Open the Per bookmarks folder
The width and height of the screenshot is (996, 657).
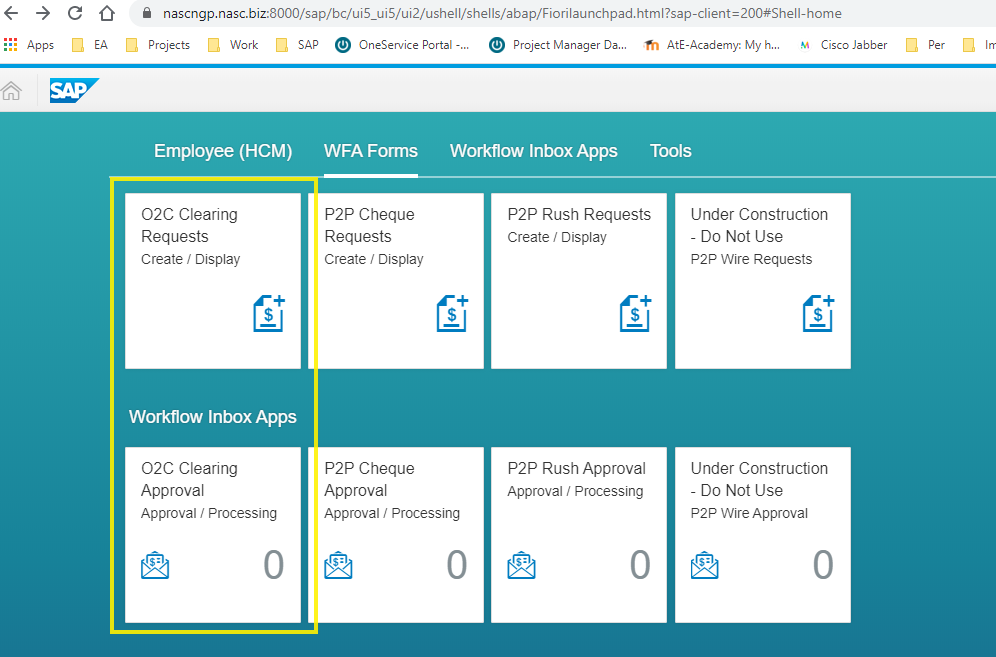click(925, 44)
